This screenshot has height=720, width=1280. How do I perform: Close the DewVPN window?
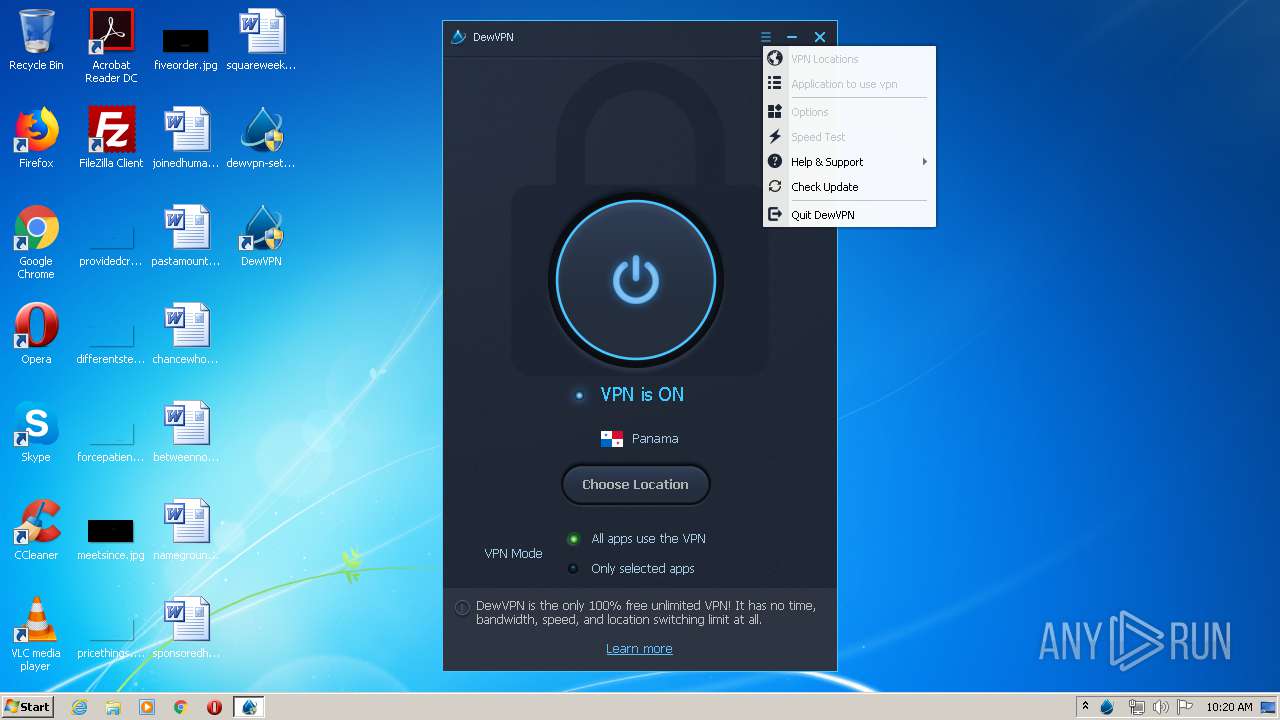(820, 37)
